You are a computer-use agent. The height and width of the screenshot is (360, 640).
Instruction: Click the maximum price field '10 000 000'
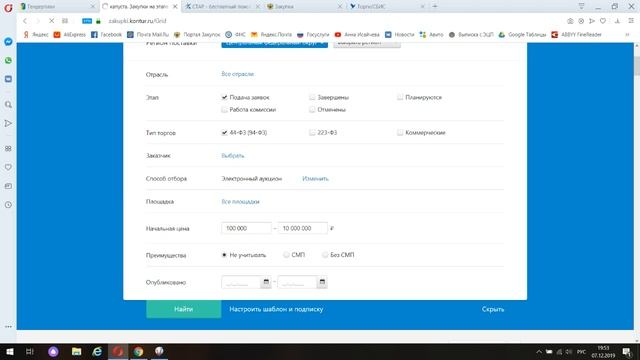[302, 228]
